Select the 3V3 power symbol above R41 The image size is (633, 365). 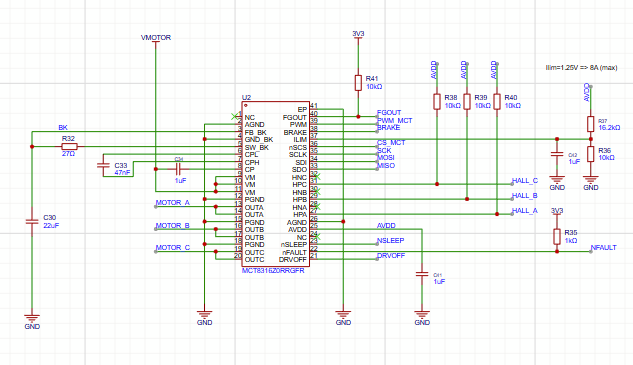[x=358, y=35]
